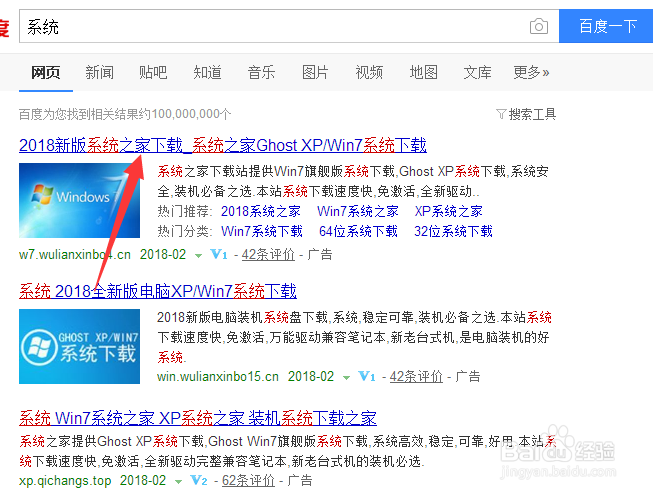Open the 知道 tab

207,72
